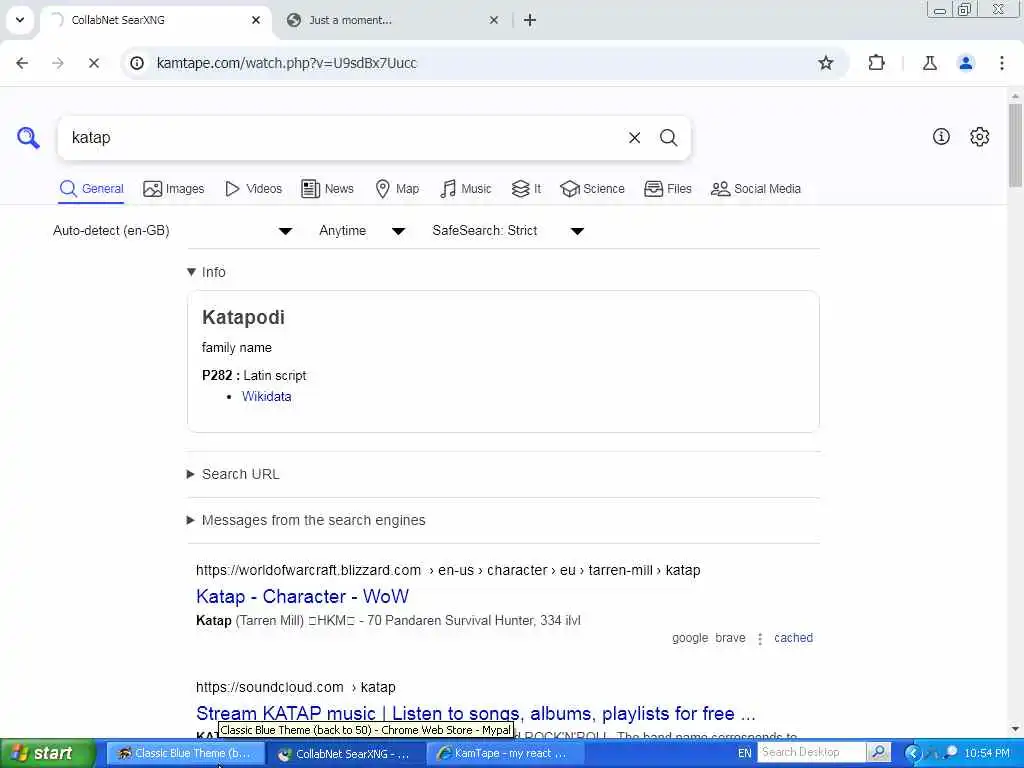Open Katap - Character - WoW result
Image resolution: width=1024 pixels, height=768 pixels.
click(x=302, y=596)
